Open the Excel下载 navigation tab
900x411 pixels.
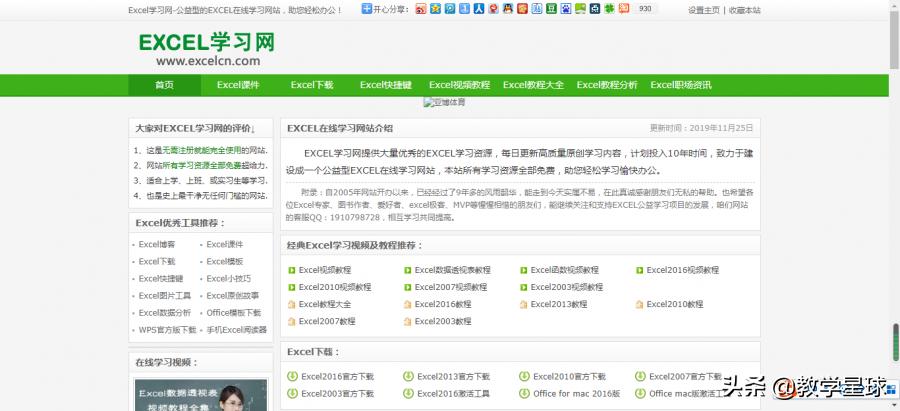click(312, 85)
